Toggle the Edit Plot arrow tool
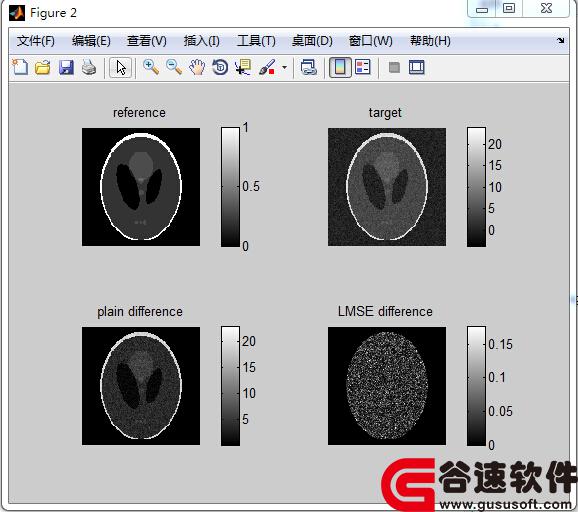The image size is (578, 512). pos(121,68)
